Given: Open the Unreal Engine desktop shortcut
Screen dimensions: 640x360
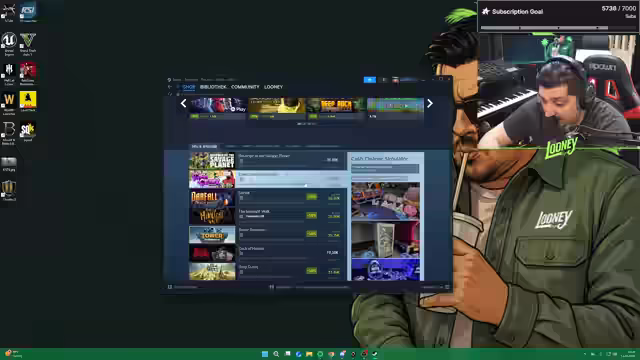Looking at the screenshot, I should coord(9,43).
